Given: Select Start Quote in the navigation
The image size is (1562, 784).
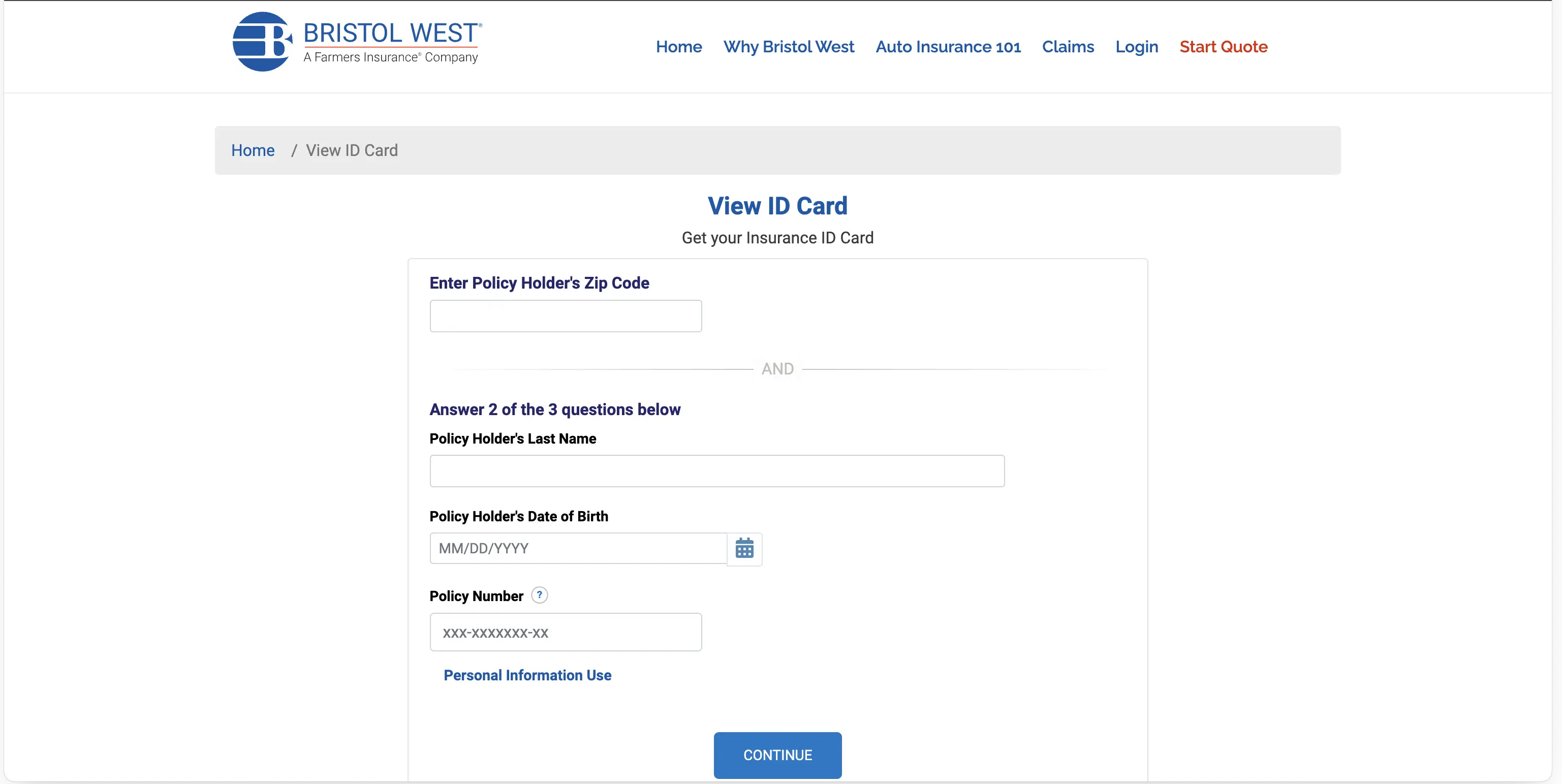Looking at the screenshot, I should tap(1223, 47).
